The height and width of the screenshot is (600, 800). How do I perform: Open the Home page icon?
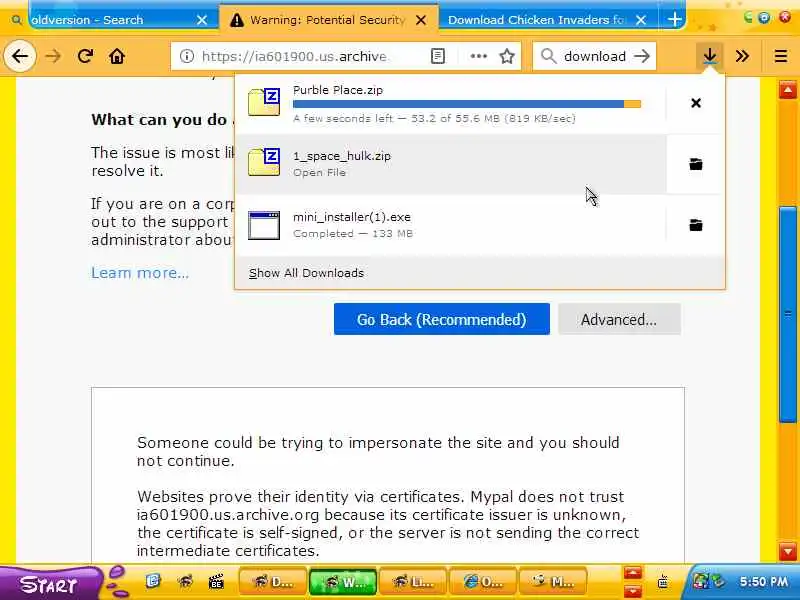[x=117, y=56]
